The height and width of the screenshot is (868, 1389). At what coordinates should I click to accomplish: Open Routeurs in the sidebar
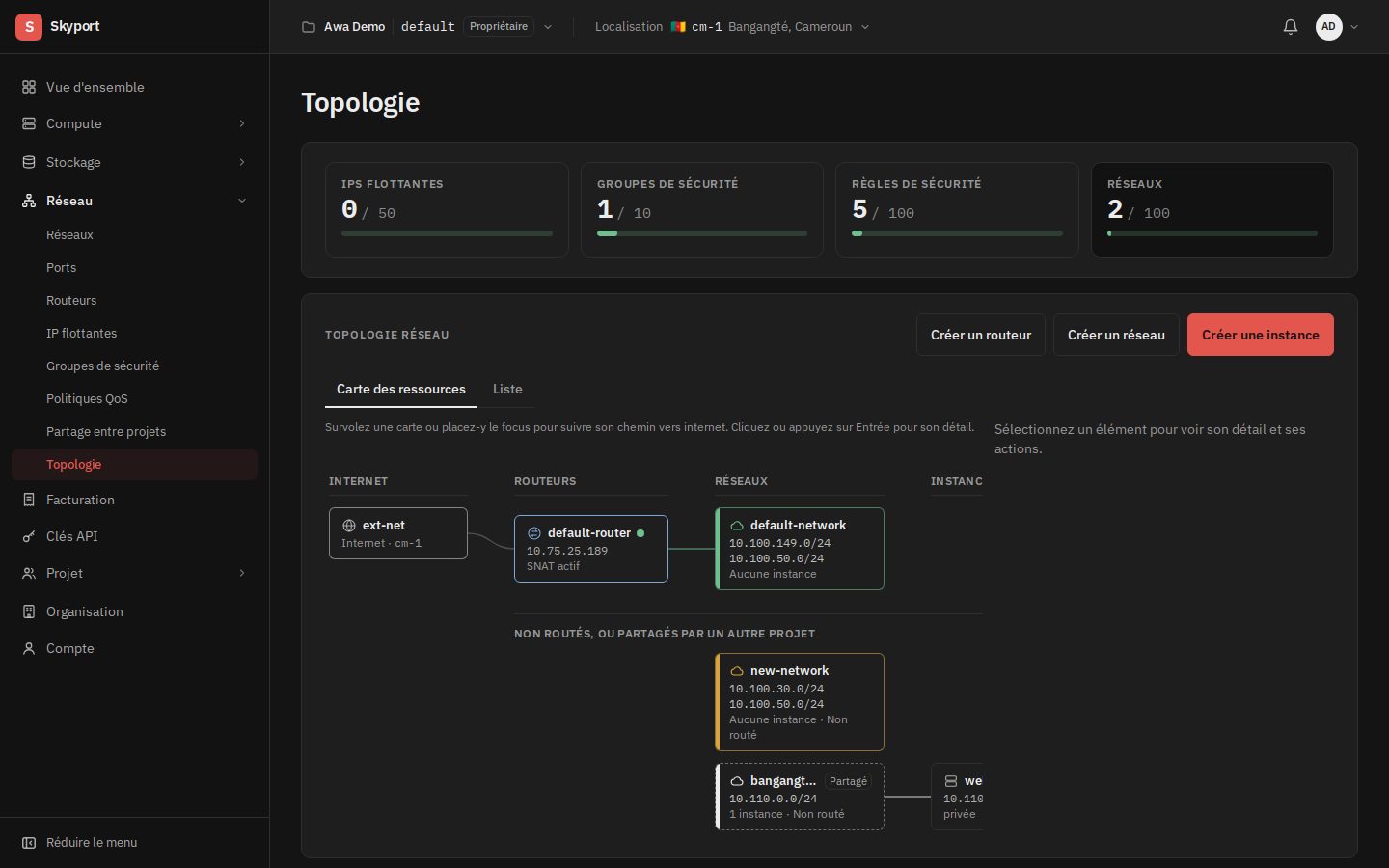pyautogui.click(x=71, y=300)
